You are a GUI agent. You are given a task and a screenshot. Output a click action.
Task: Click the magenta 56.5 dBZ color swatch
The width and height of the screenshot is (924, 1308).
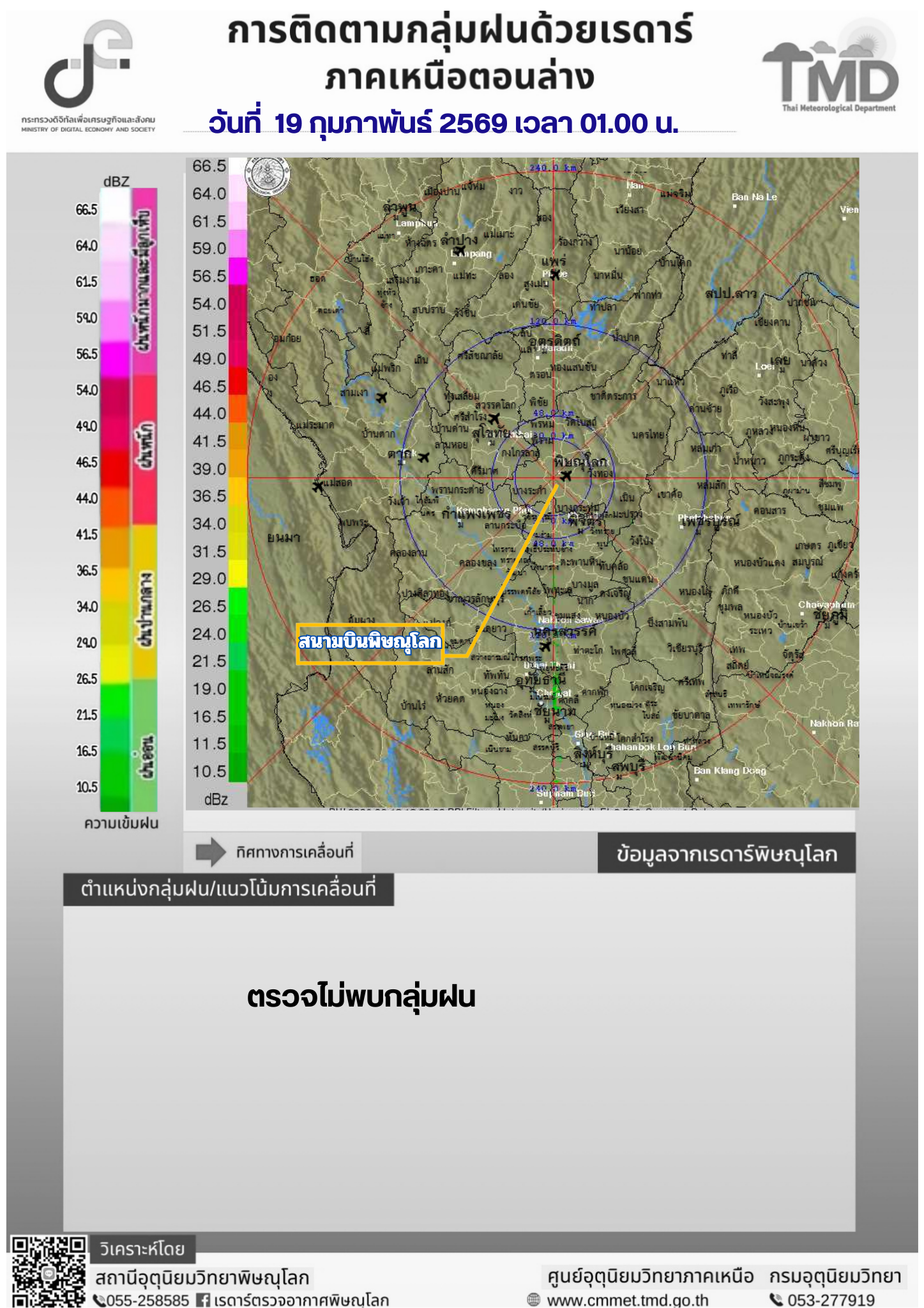click(238, 271)
